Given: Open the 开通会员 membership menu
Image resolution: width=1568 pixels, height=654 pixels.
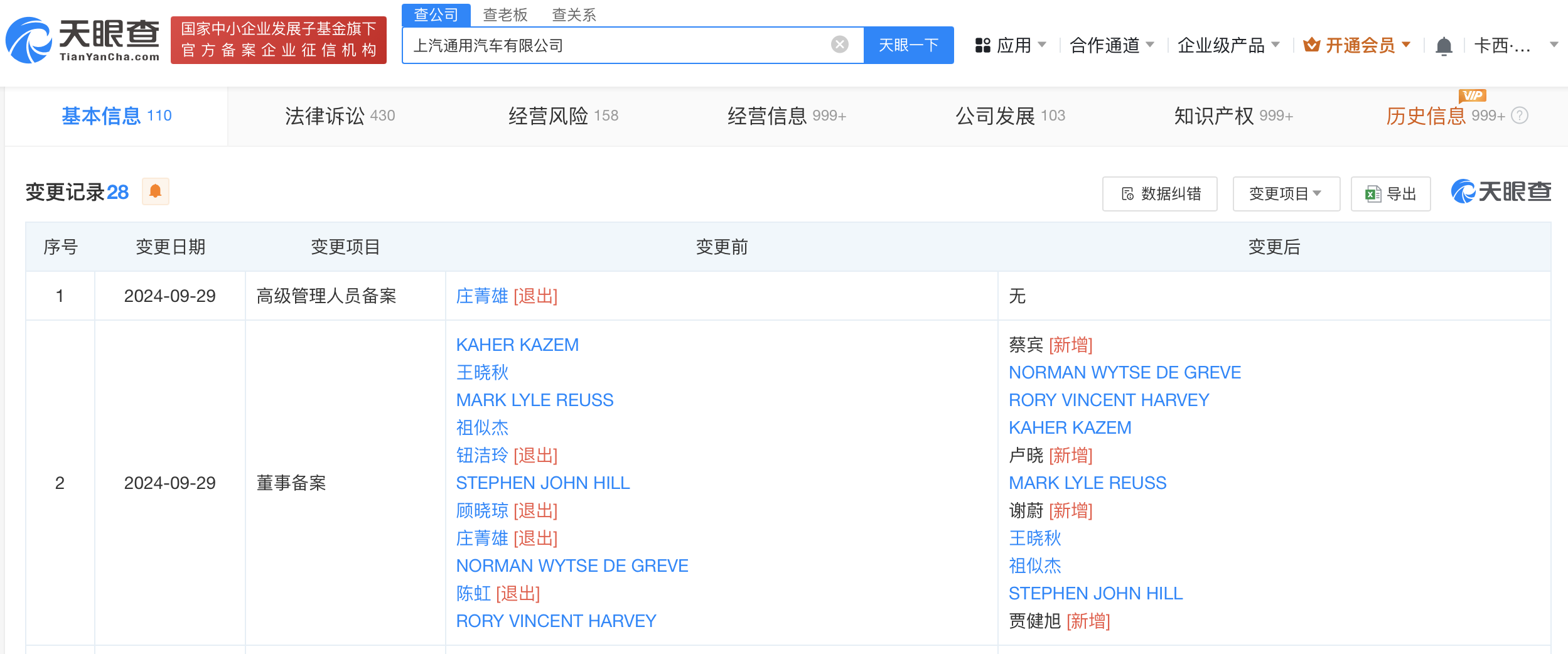Looking at the screenshot, I should point(1356,45).
